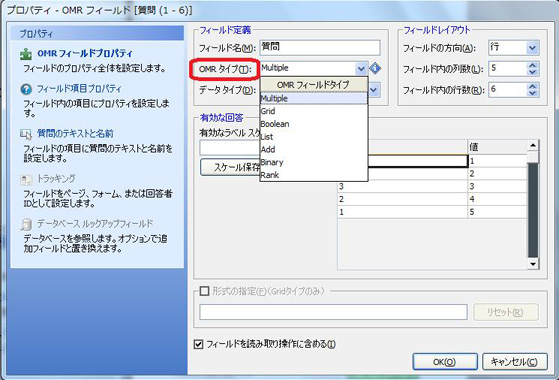Click label cell 3 in answers table

tap(402, 186)
